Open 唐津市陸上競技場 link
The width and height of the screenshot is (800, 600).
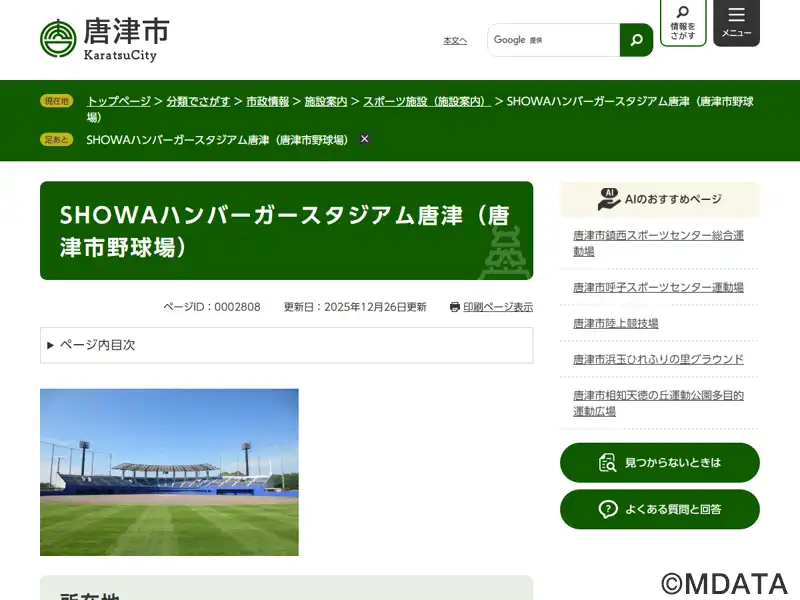[x=616, y=323]
